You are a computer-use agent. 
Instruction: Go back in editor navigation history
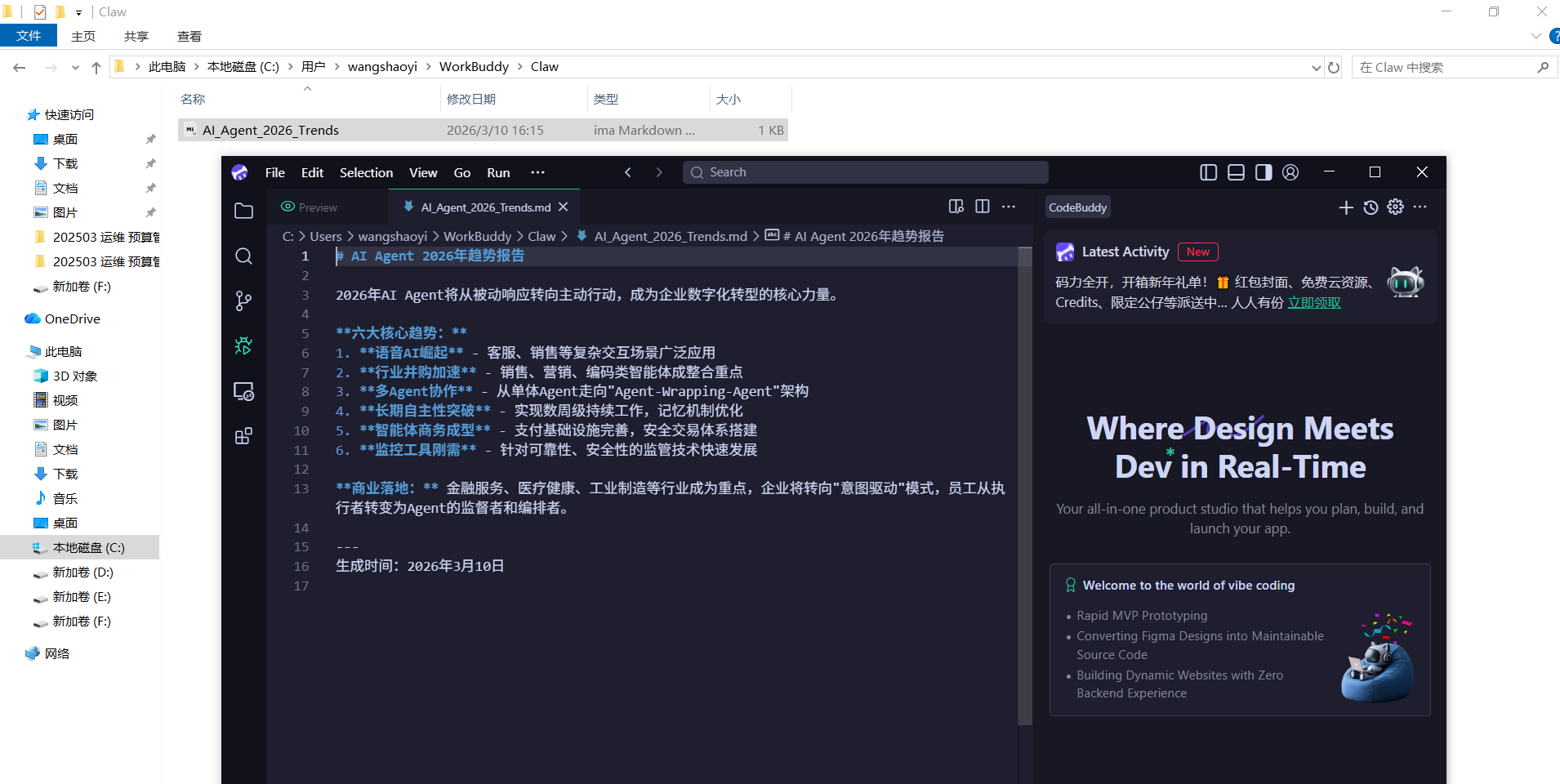(628, 172)
